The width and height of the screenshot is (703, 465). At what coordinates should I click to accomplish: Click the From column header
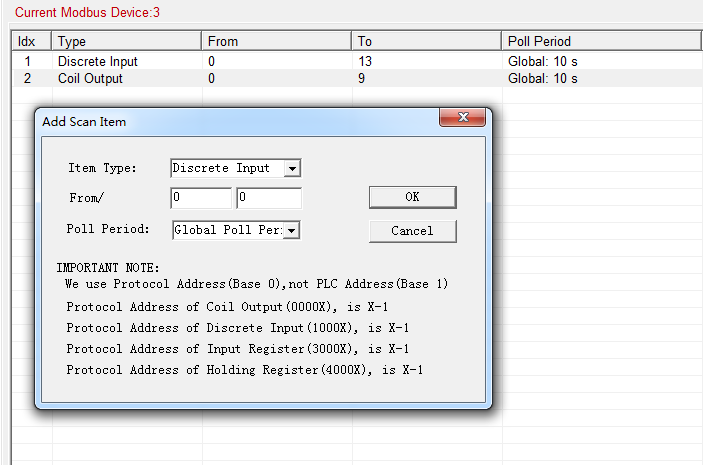[275, 41]
